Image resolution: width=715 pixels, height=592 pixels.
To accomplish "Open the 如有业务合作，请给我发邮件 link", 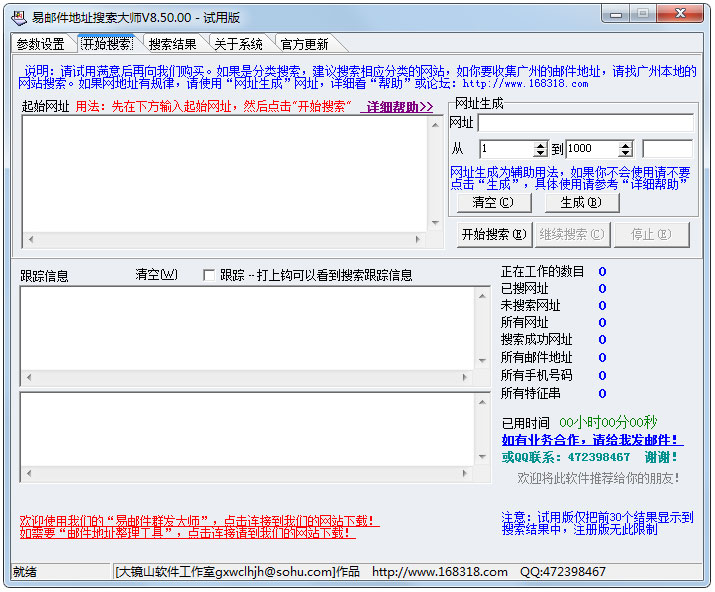I will tap(592, 440).
